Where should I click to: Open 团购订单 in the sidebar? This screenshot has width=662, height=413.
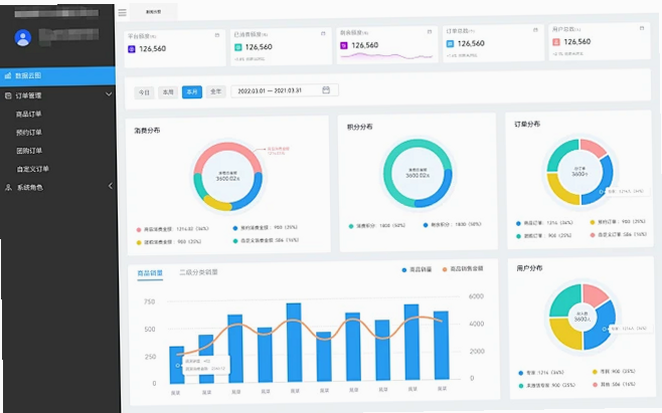coord(29,151)
